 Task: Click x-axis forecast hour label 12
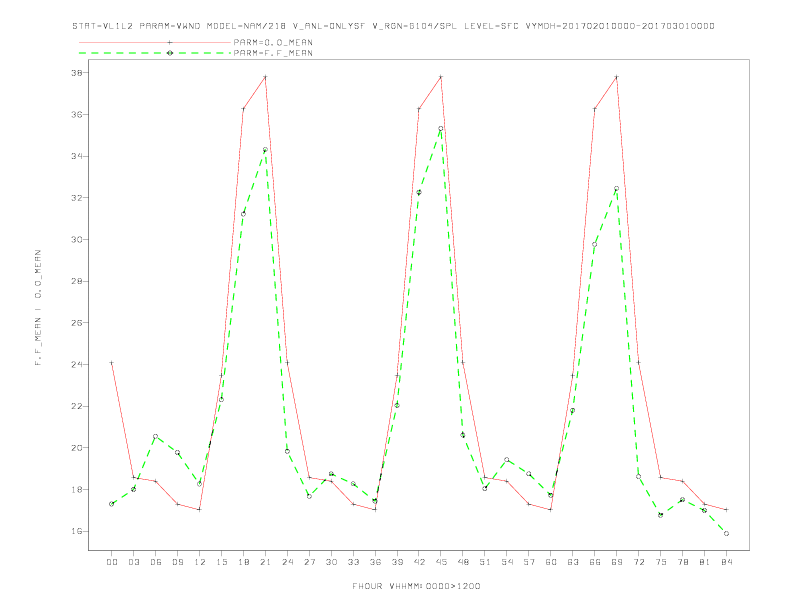[x=200, y=562]
